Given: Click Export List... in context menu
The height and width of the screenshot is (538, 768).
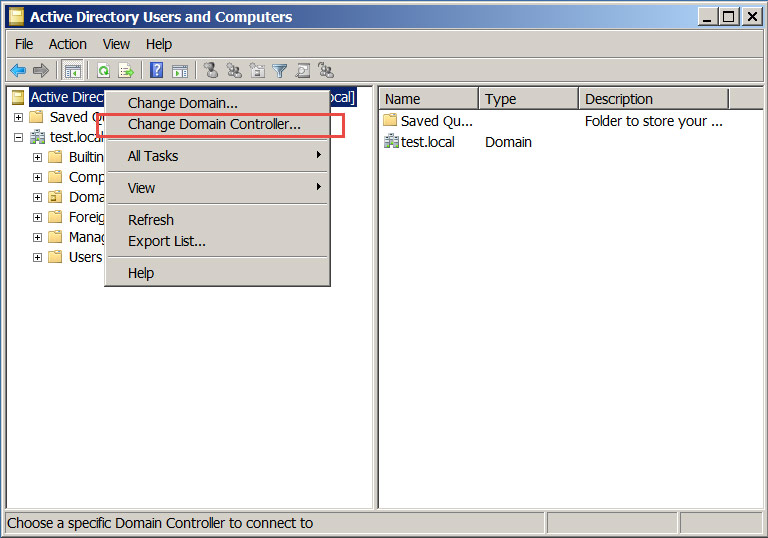Looking at the screenshot, I should [x=167, y=241].
